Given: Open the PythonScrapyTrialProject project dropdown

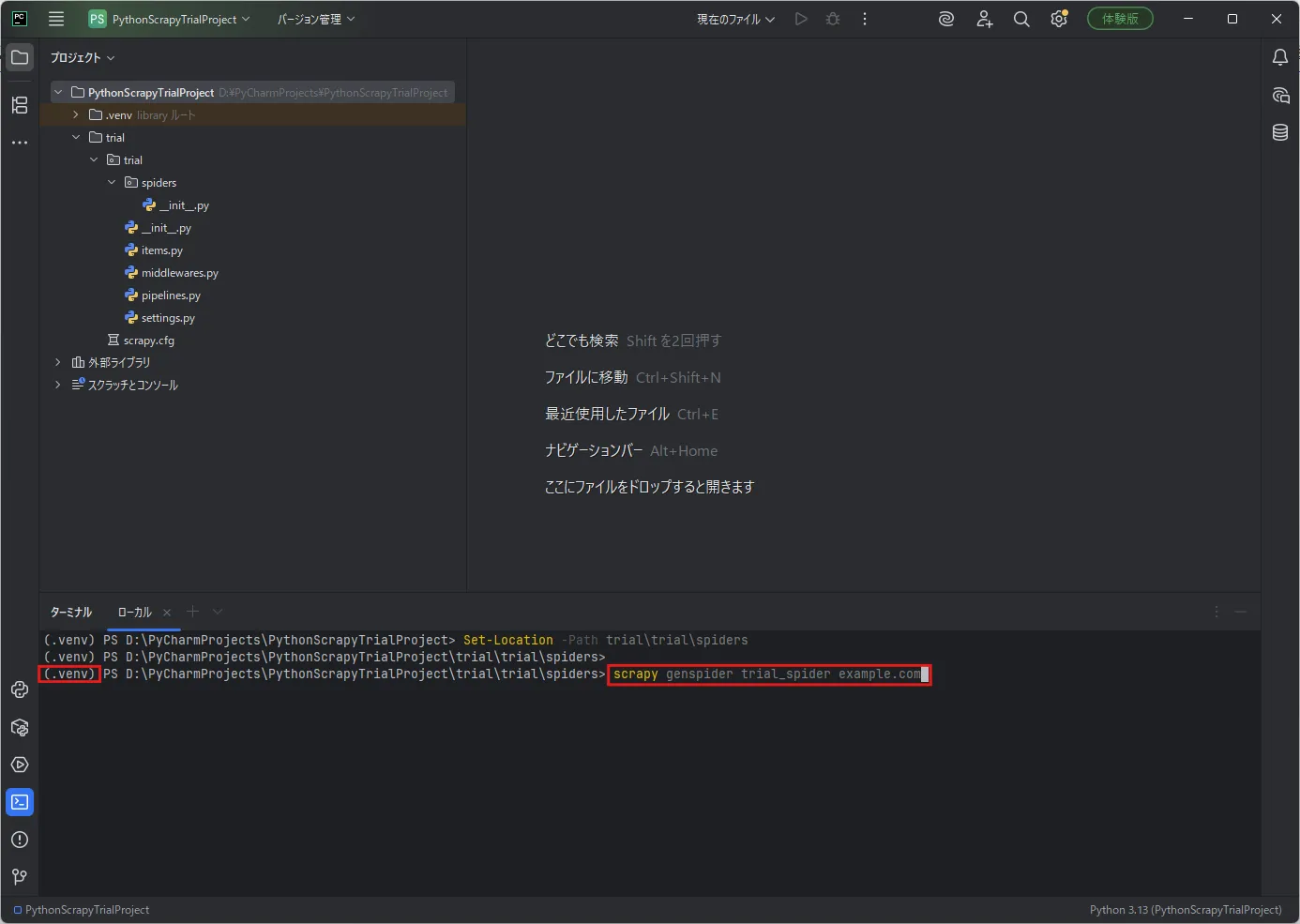Looking at the screenshot, I should click(x=170, y=19).
